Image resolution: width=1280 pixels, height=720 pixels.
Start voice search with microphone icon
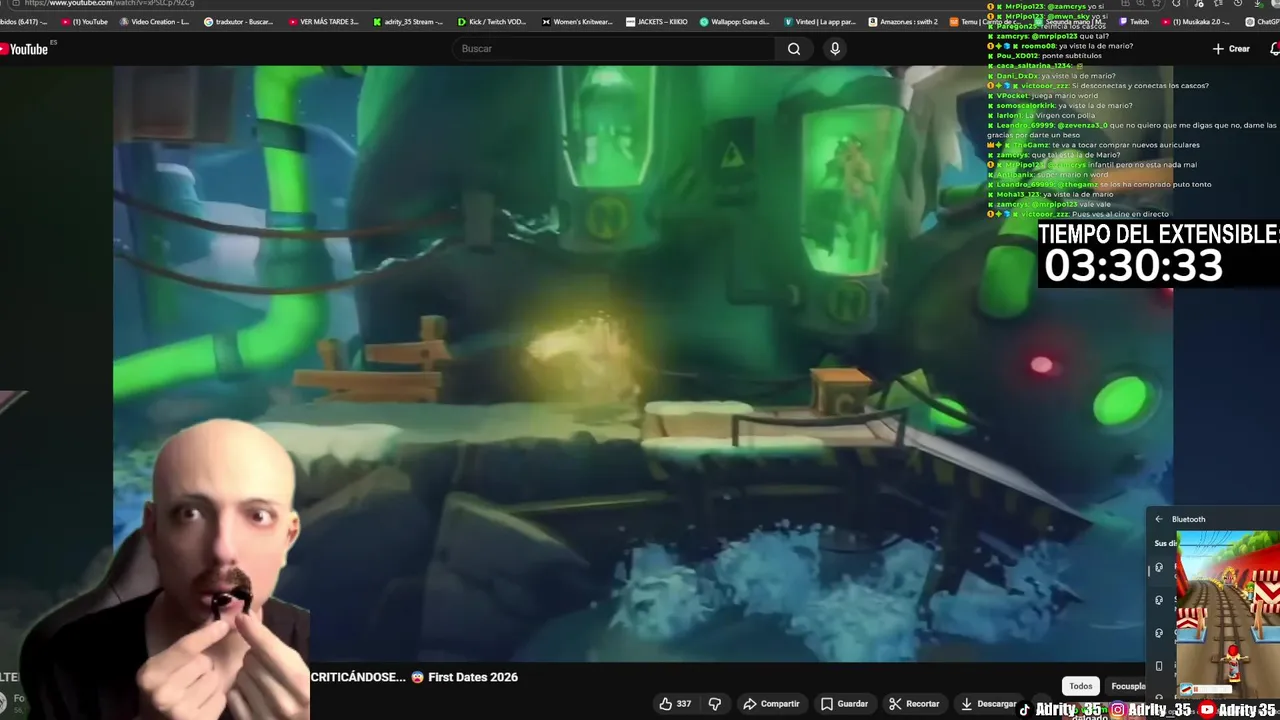pyautogui.click(x=835, y=49)
